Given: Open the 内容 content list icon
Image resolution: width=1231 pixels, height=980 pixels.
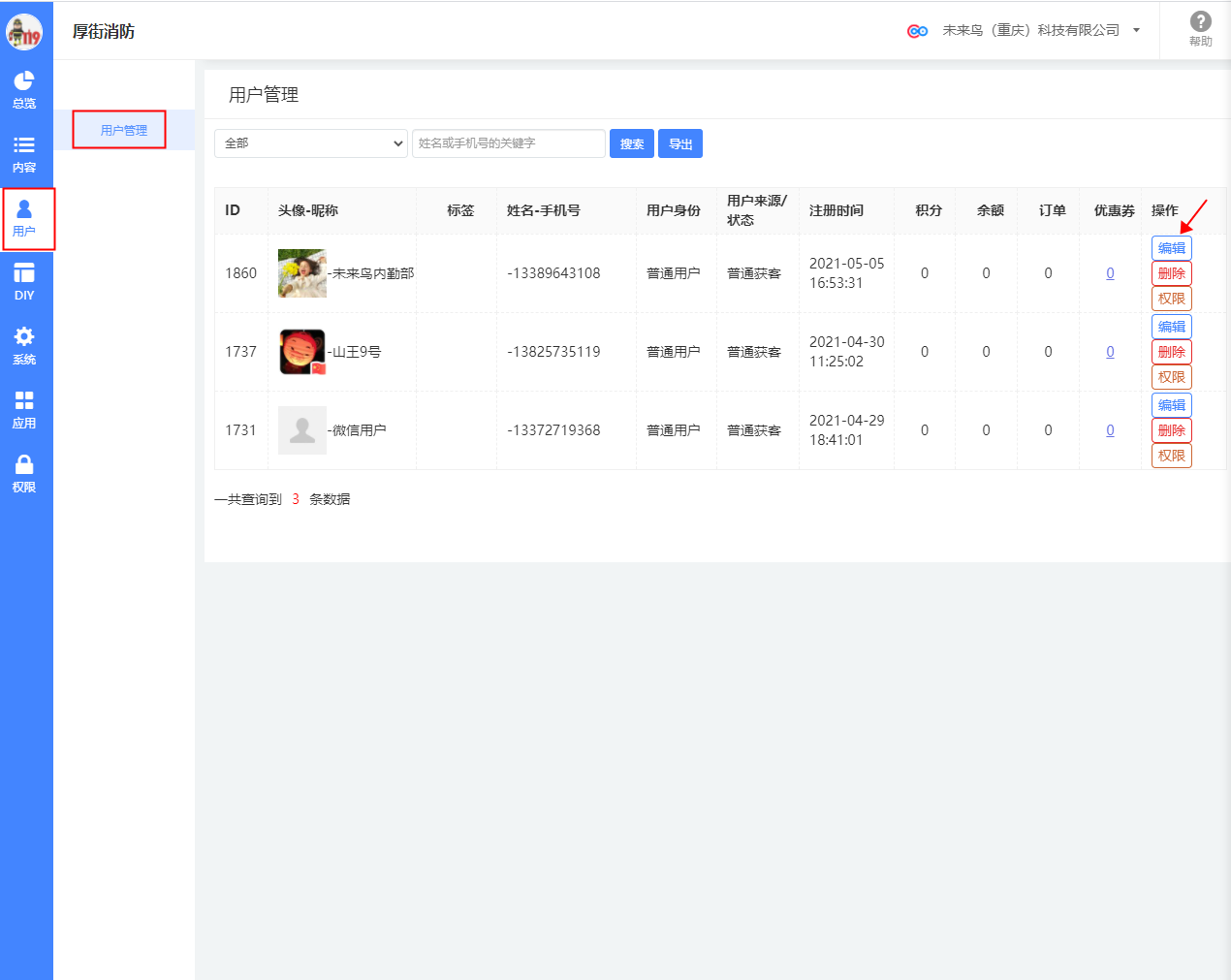Looking at the screenshot, I should (24, 145).
